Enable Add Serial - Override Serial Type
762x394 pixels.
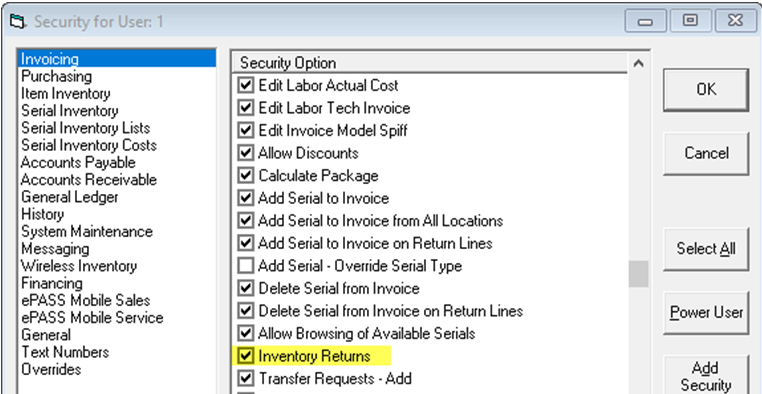tap(246, 266)
